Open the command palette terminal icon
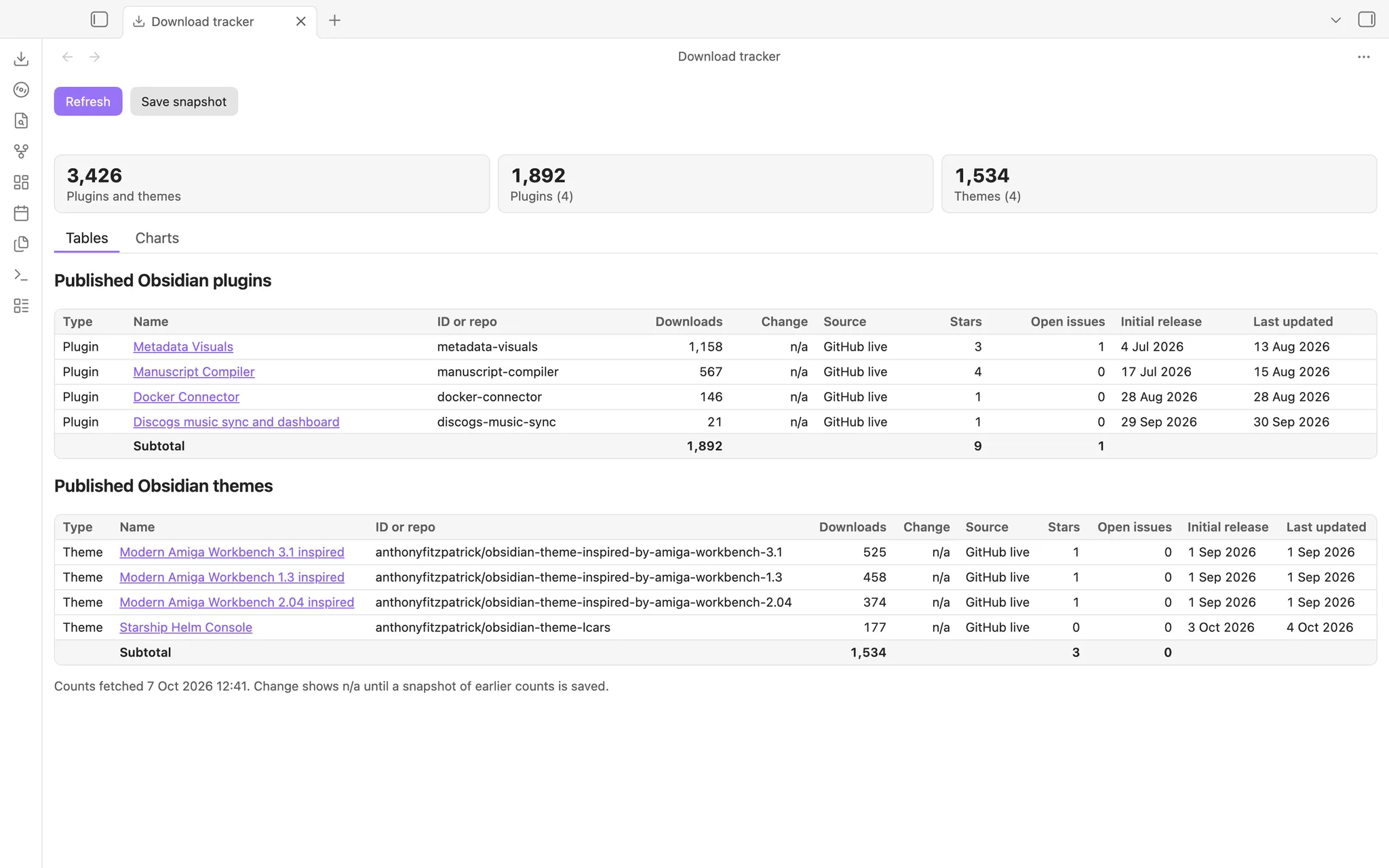The width and height of the screenshot is (1389, 868). coord(21,275)
